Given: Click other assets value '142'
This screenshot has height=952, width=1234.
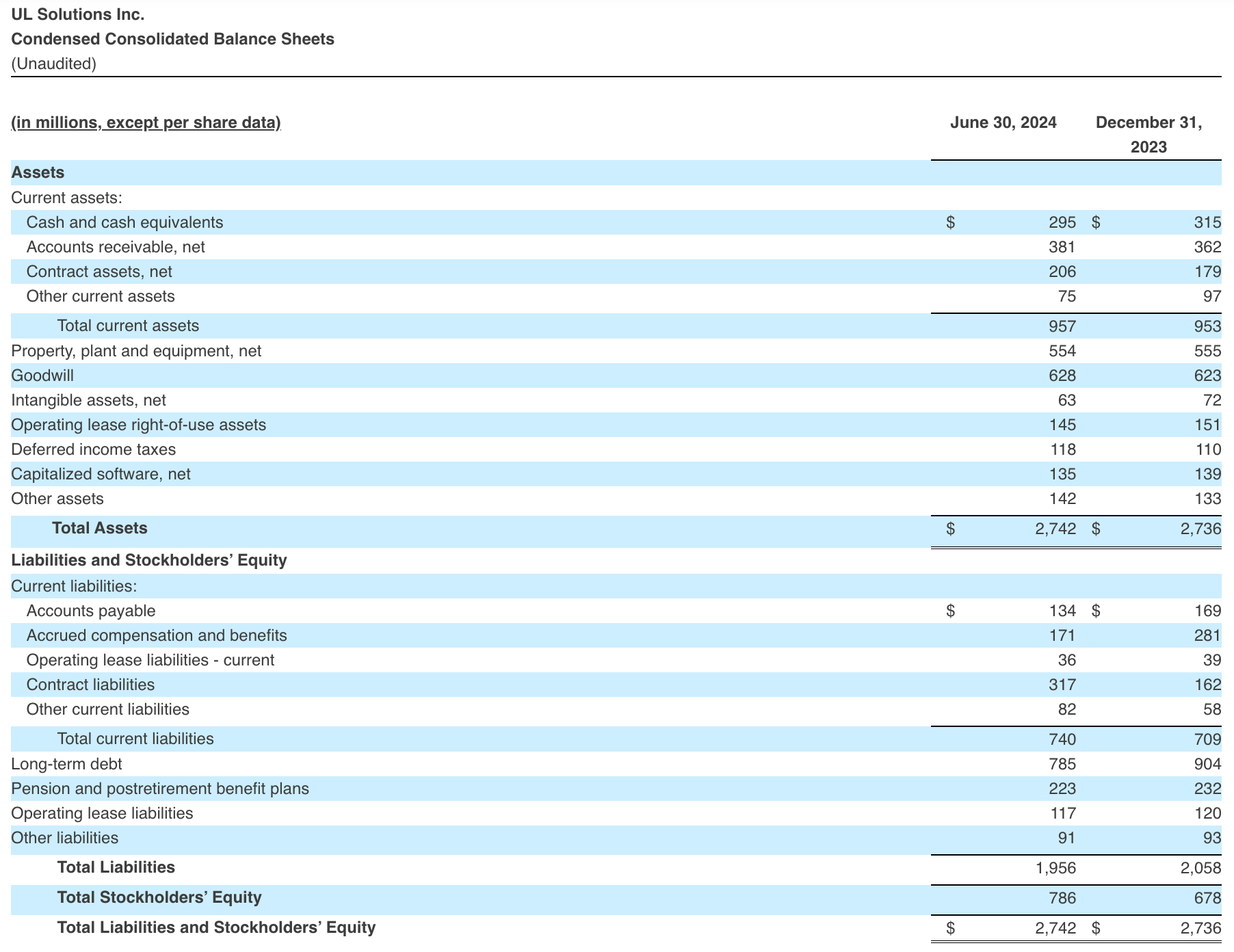Looking at the screenshot, I should pyautogui.click(x=1062, y=499).
